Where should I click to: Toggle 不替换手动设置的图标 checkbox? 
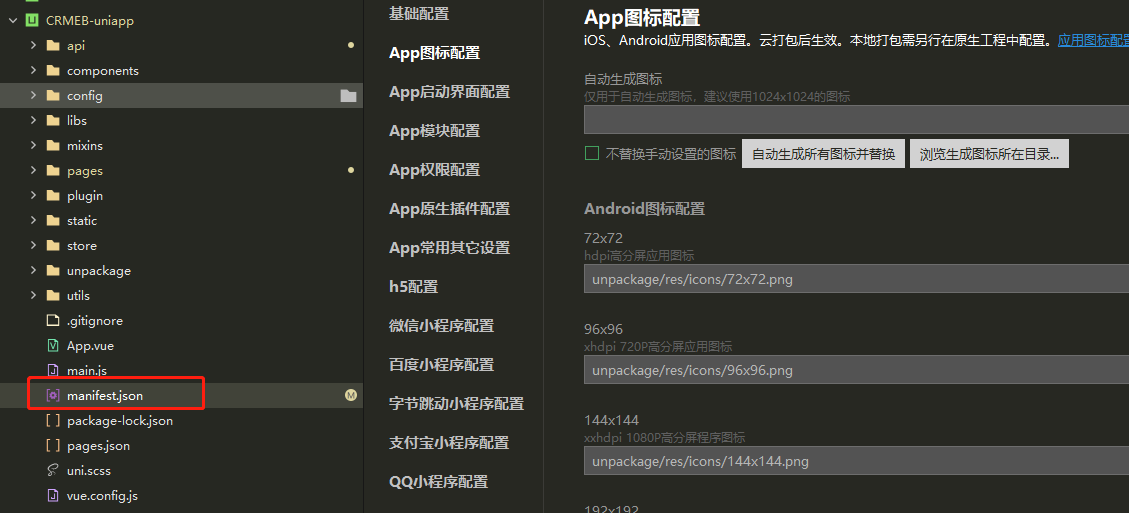(x=592, y=153)
